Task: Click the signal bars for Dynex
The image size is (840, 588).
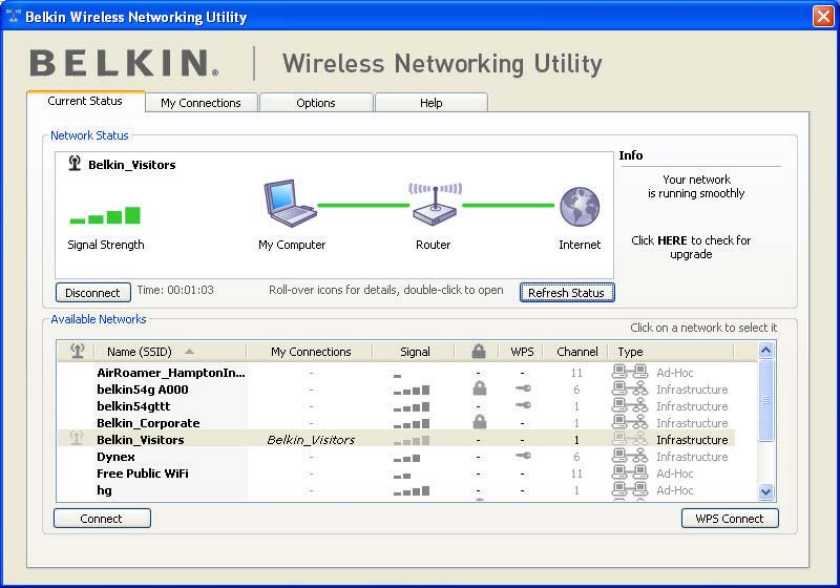Action: coord(407,458)
